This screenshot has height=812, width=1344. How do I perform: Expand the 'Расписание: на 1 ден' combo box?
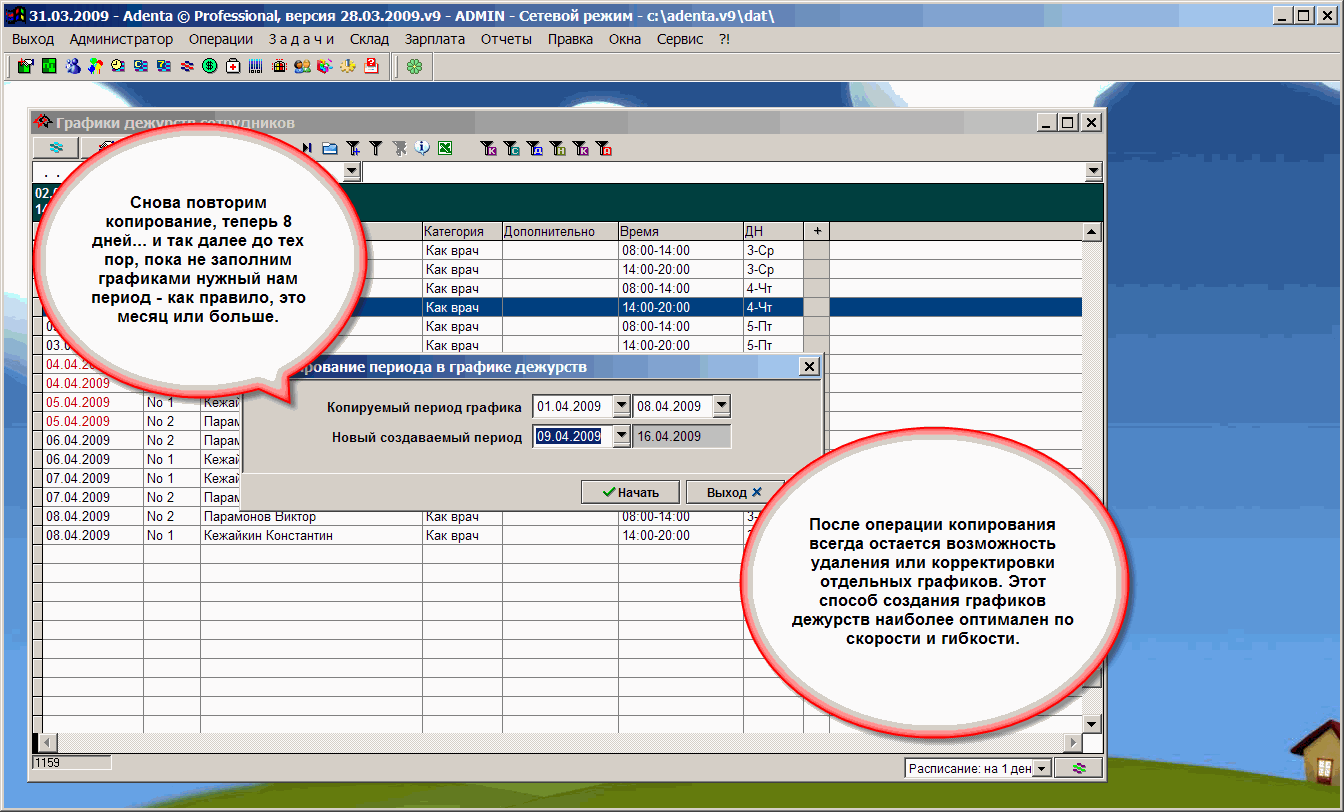pyautogui.click(x=1041, y=768)
